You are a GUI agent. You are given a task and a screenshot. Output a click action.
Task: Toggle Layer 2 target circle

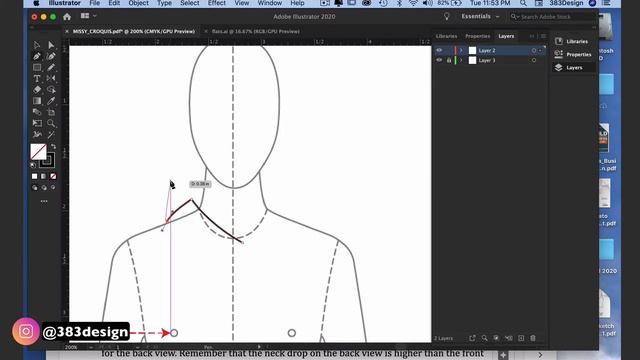[x=534, y=51]
